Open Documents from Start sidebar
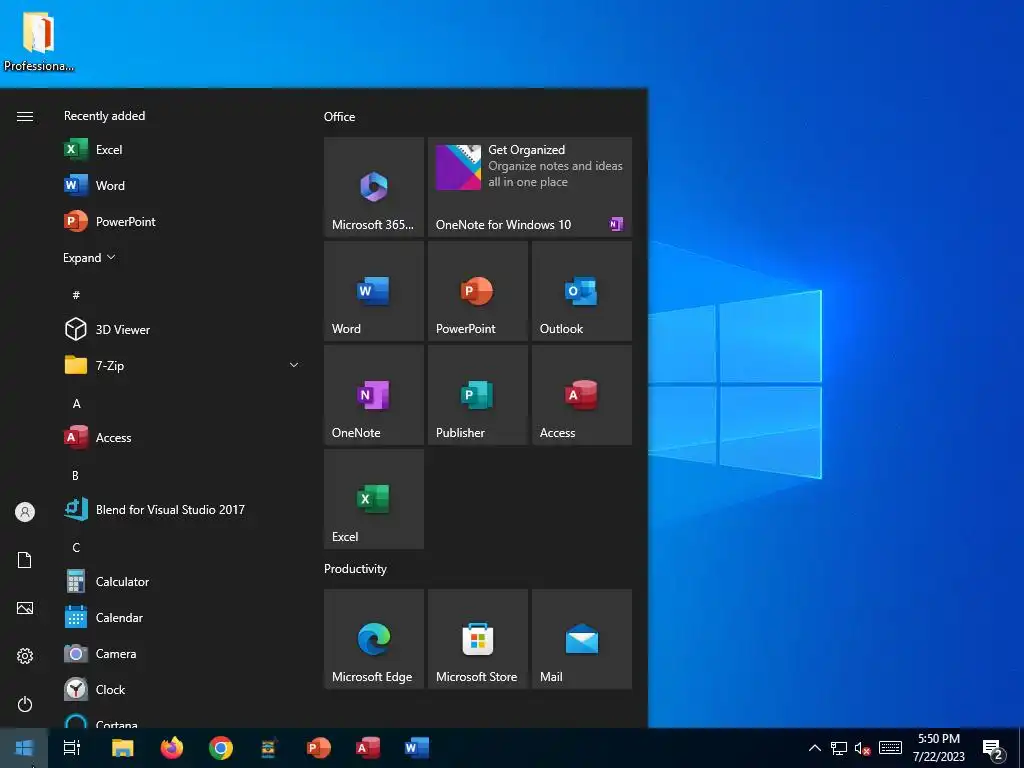 pos(25,560)
